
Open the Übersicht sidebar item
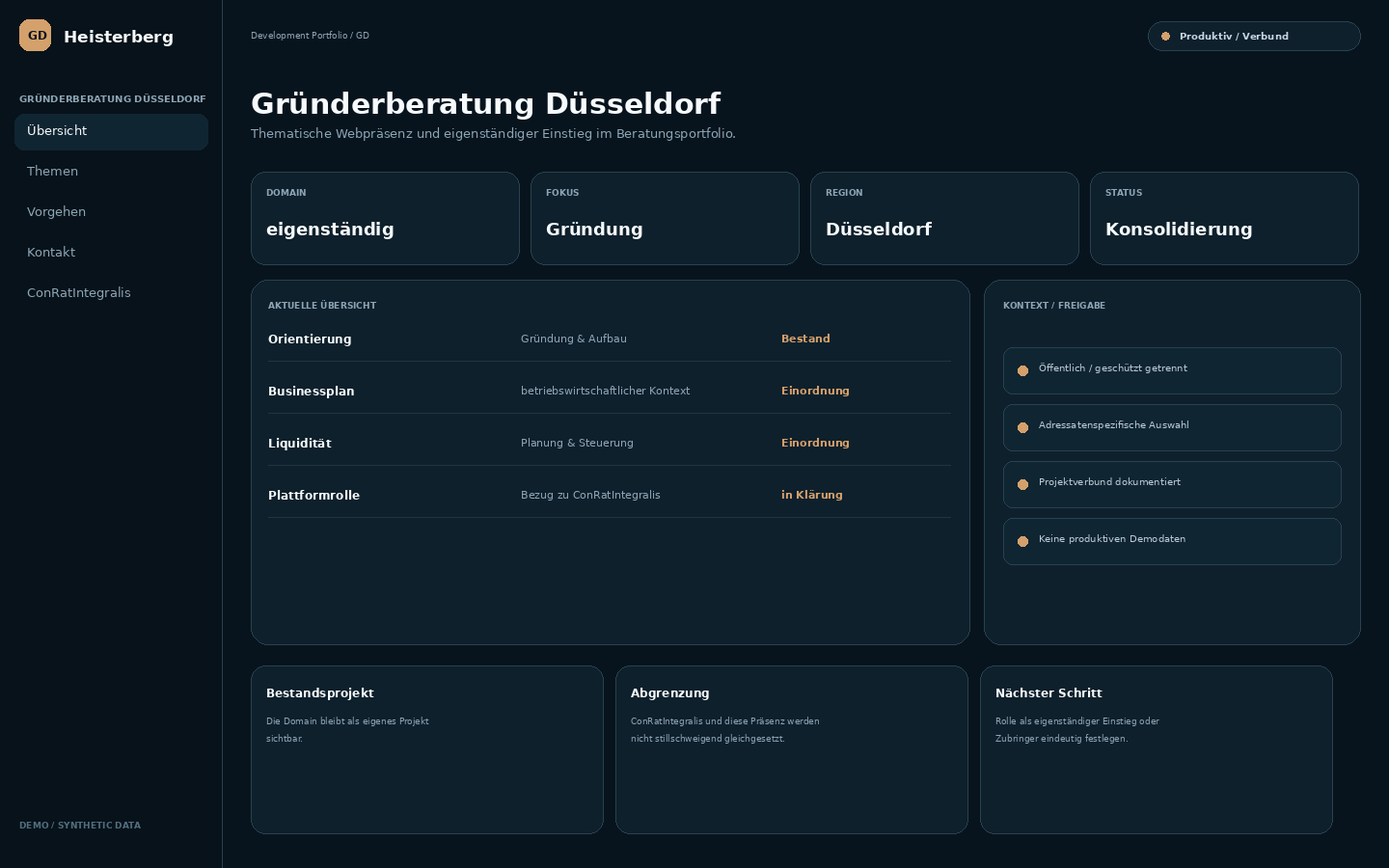pos(111,131)
